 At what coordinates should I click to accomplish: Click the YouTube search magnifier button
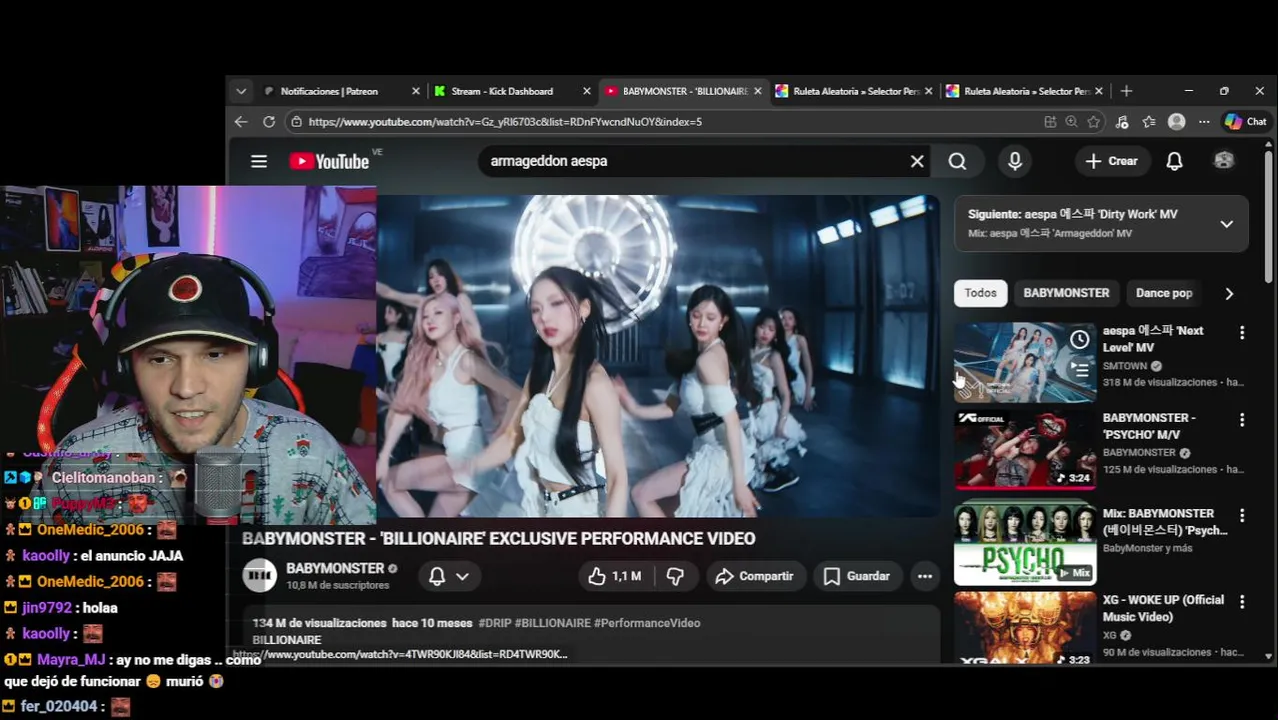click(957, 161)
